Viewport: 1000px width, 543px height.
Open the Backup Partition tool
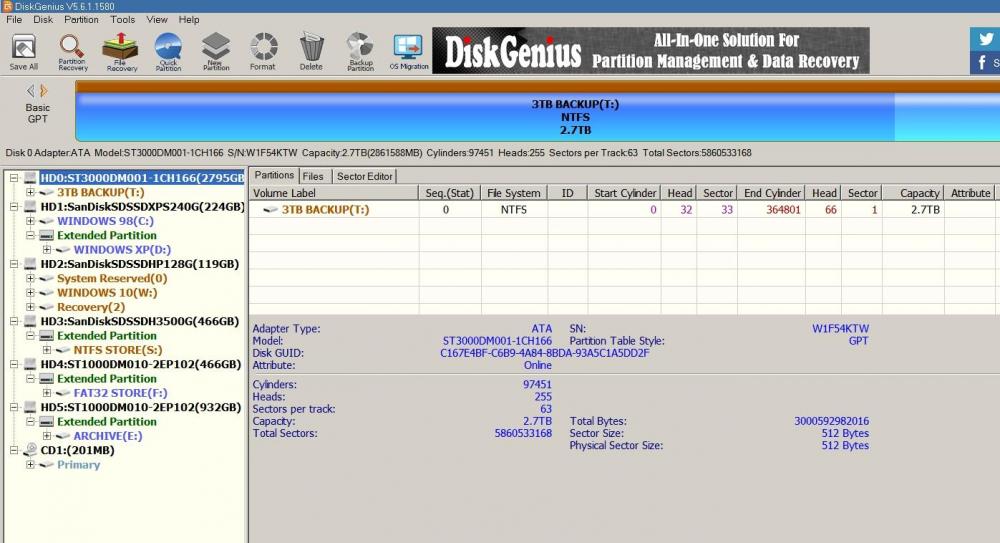(x=360, y=50)
